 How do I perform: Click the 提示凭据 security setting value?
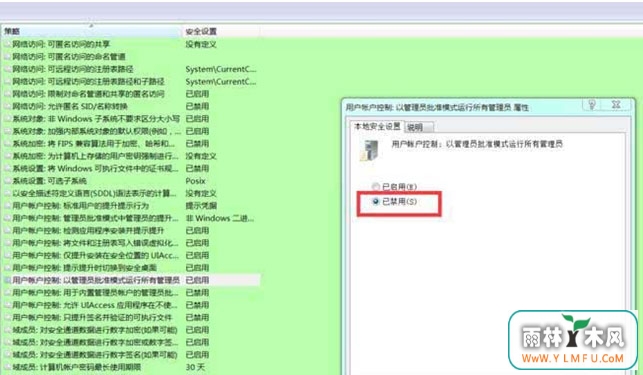pyautogui.click(x=201, y=206)
